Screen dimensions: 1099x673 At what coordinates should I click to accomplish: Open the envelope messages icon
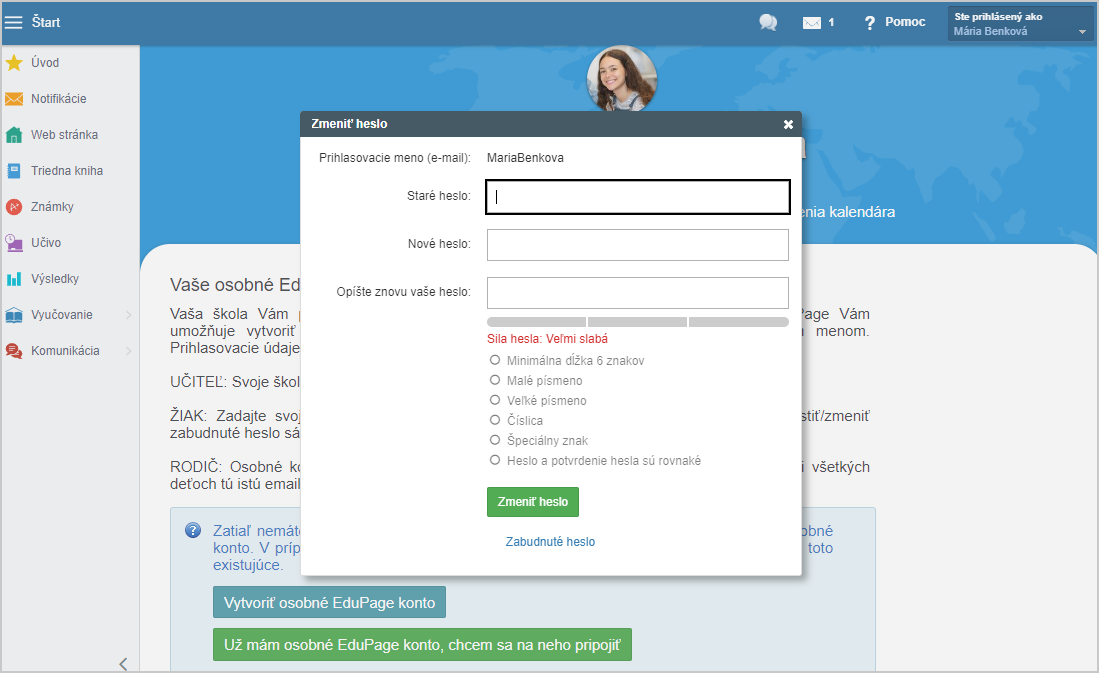pos(812,23)
